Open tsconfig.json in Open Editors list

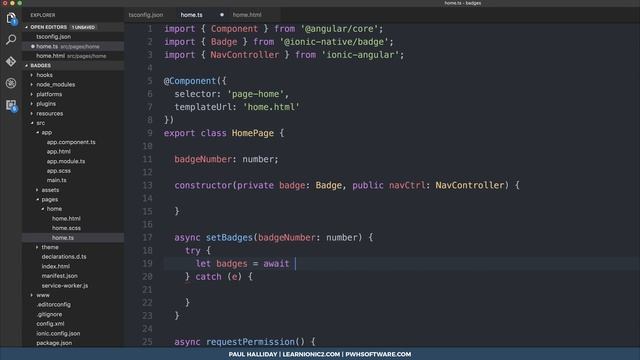click(x=53, y=37)
